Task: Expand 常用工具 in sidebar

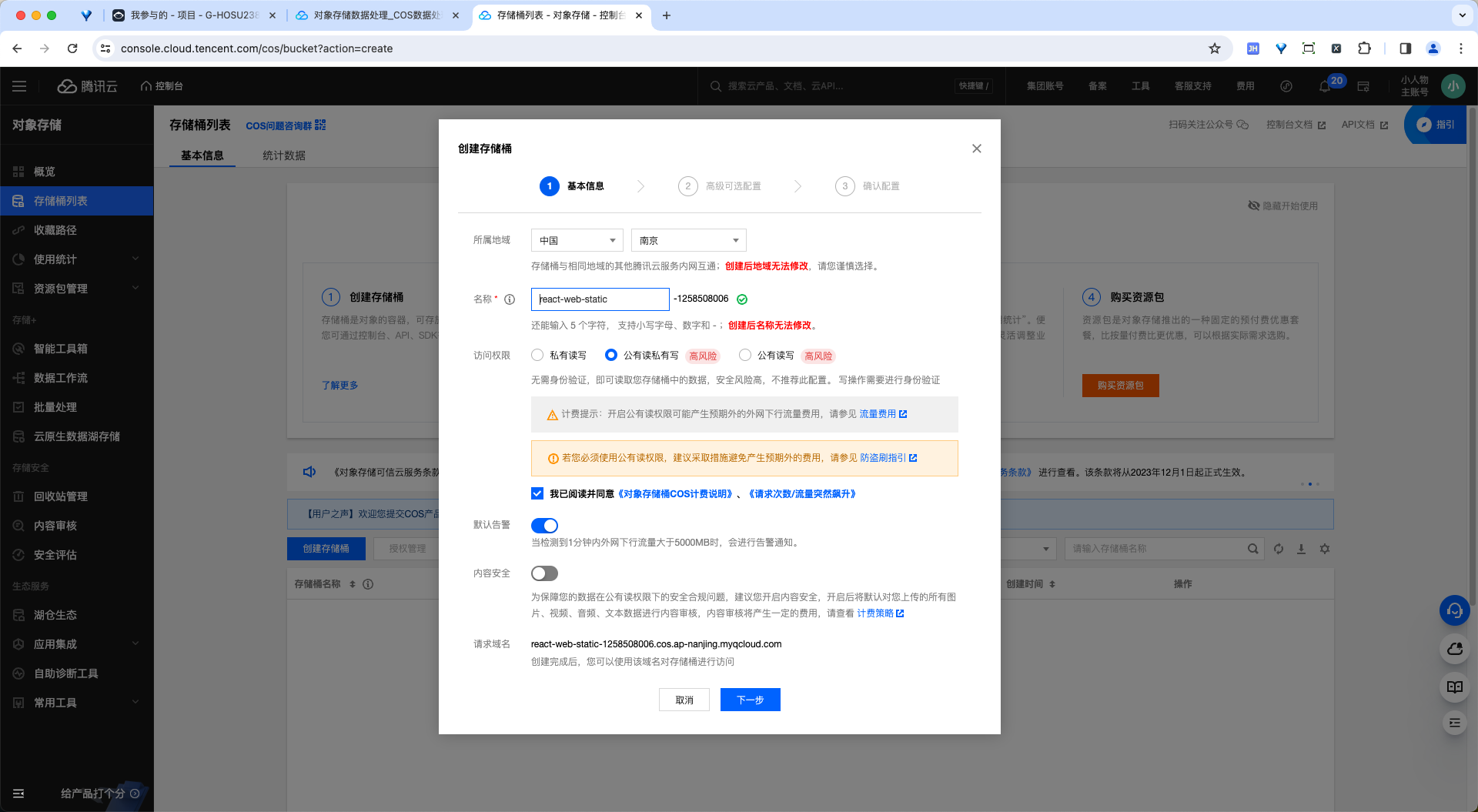Action: 77,703
